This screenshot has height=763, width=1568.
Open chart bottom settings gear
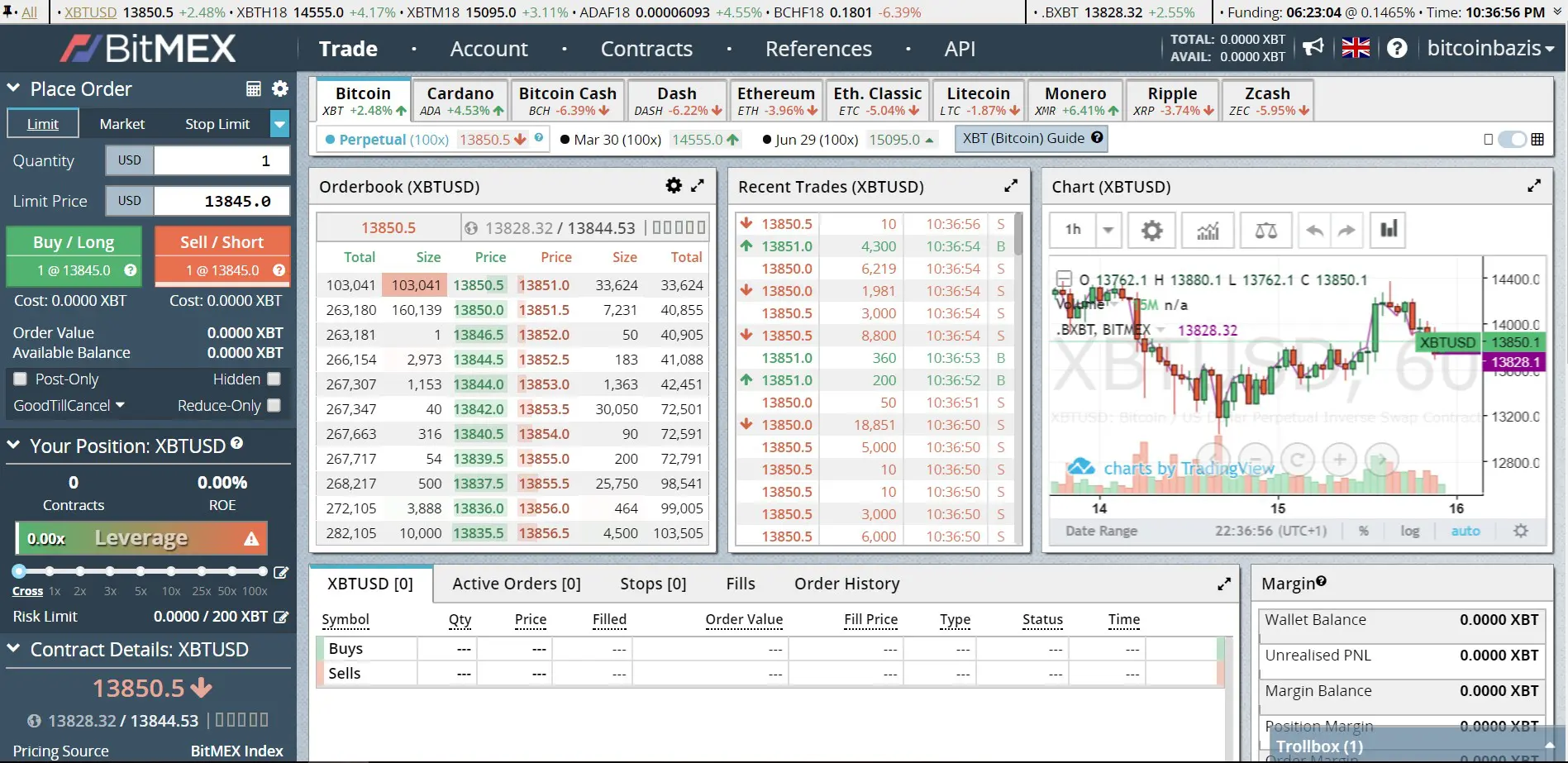pos(1520,531)
